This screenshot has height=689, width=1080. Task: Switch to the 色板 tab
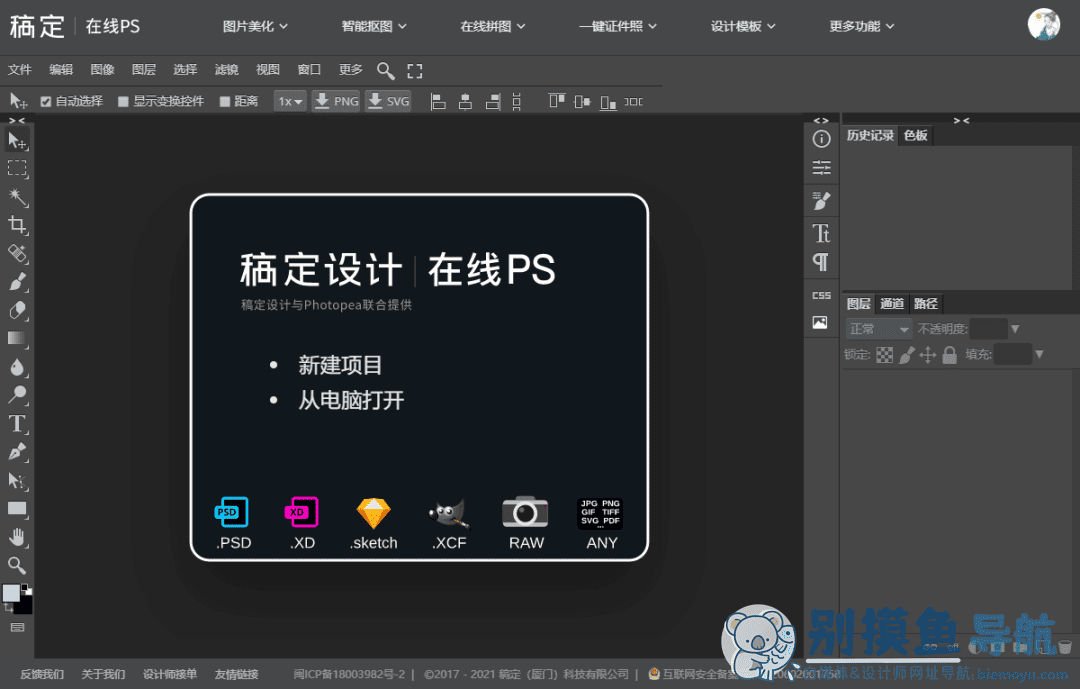click(x=915, y=136)
